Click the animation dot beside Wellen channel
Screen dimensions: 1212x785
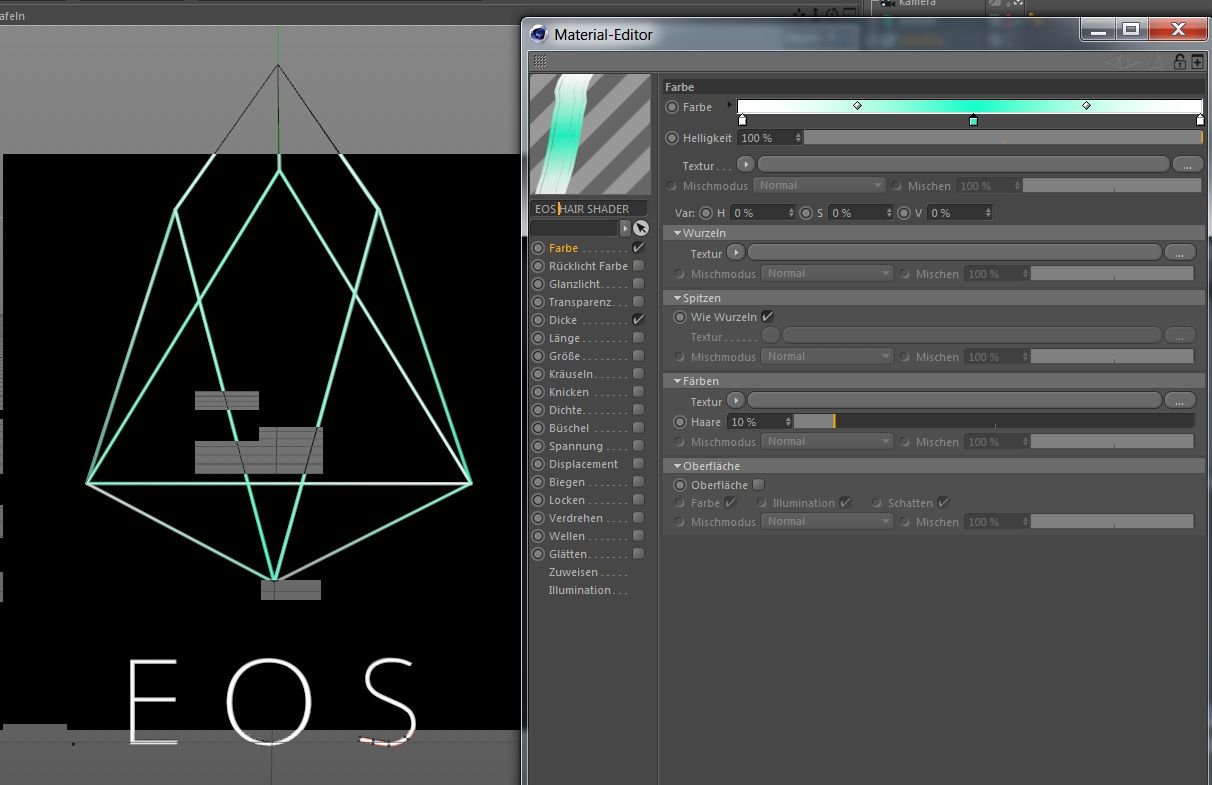tap(538, 536)
